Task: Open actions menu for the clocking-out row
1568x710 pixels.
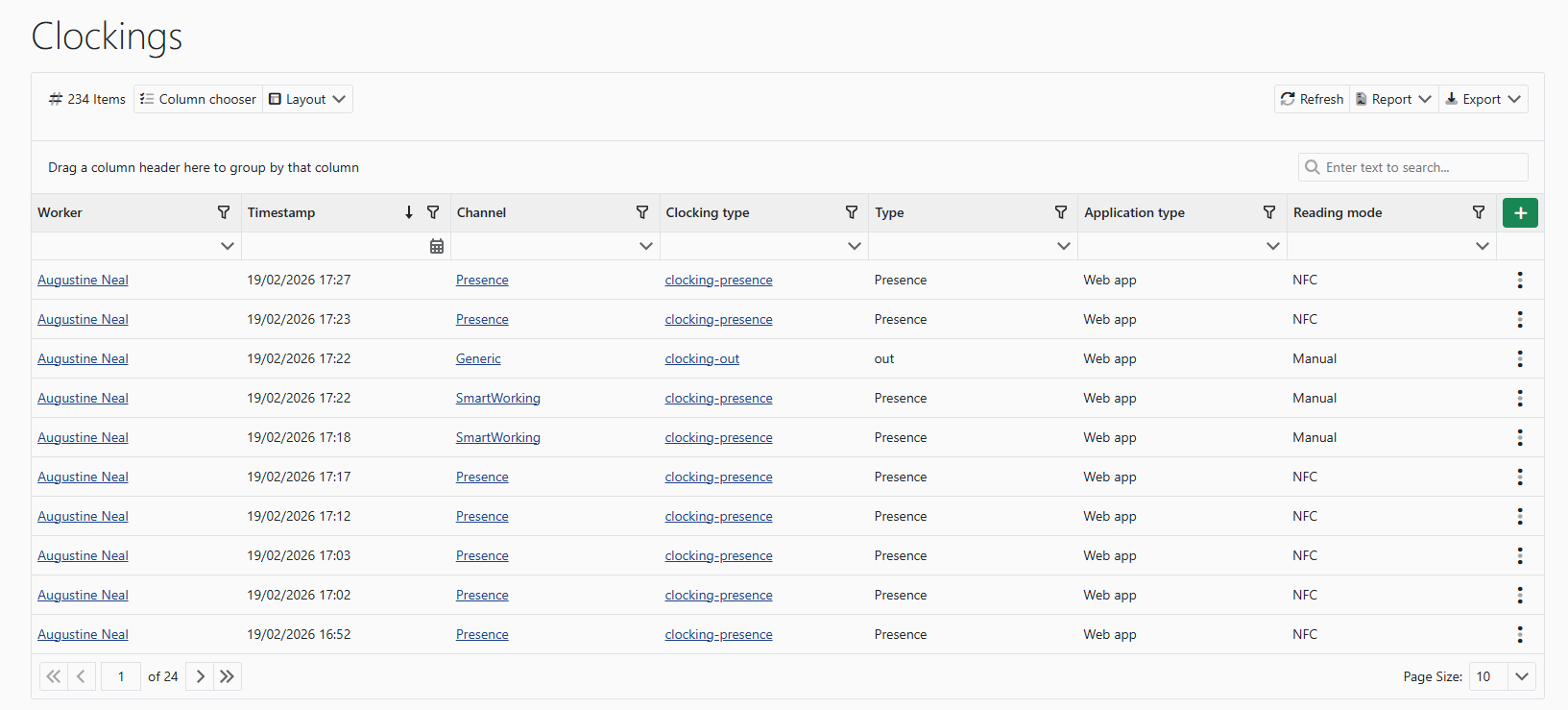Action: pyautogui.click(x=1519, y=358)
